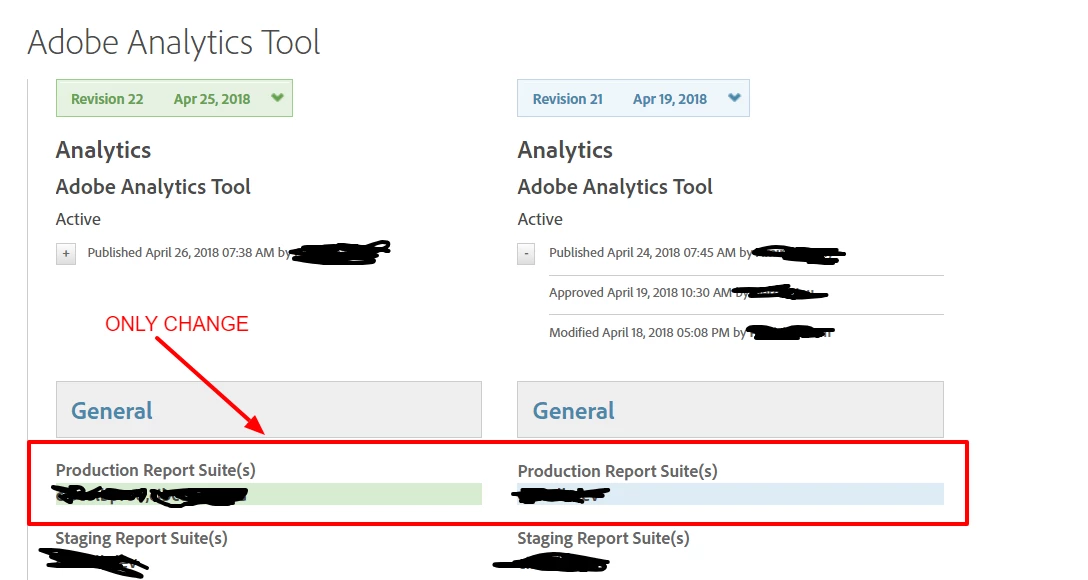Click the Analytics heading under Revision 21
The image size is (1088, 580).
tap(565, 151)
